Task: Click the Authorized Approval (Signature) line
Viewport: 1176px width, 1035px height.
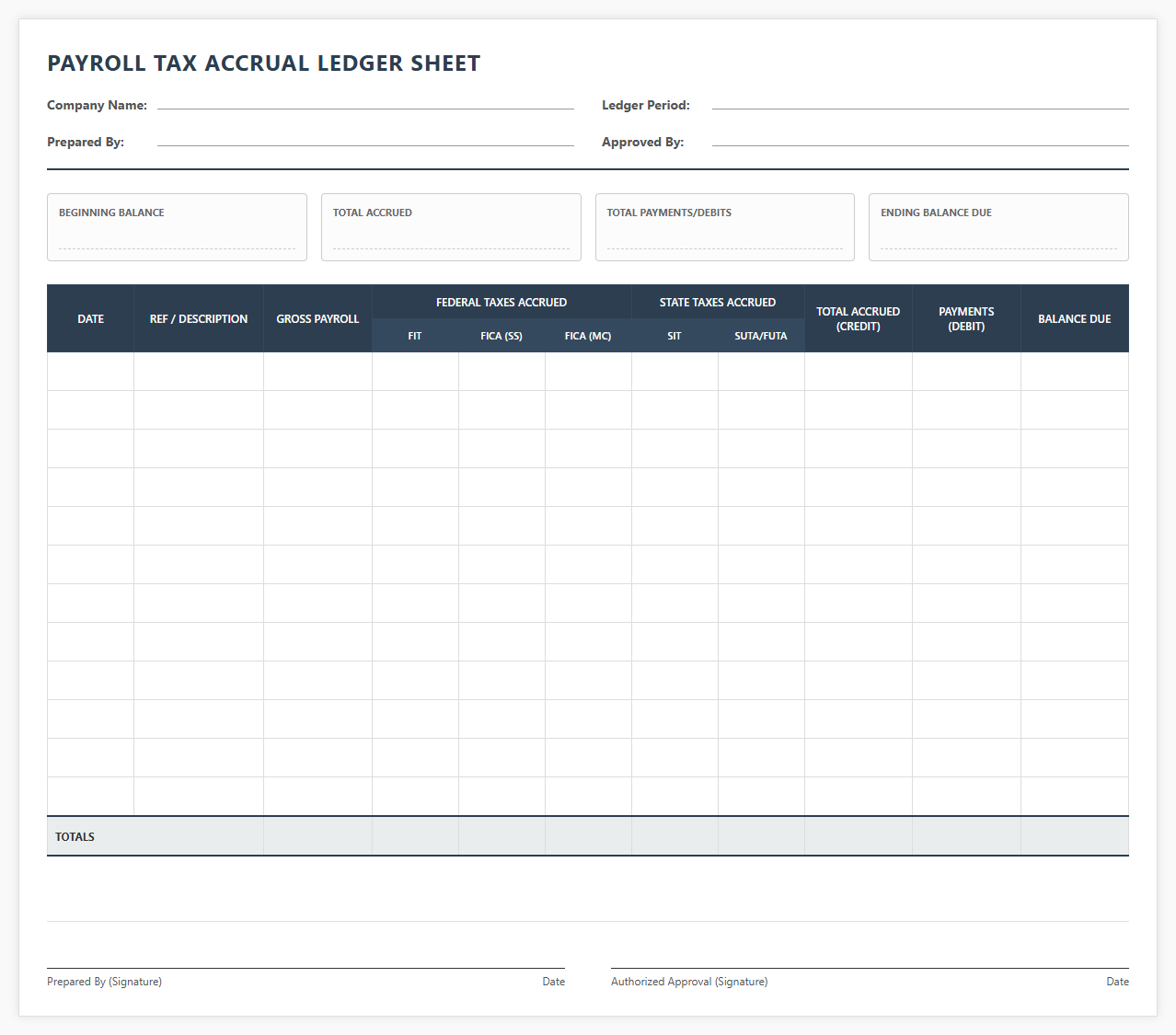Action: (870, 968)
